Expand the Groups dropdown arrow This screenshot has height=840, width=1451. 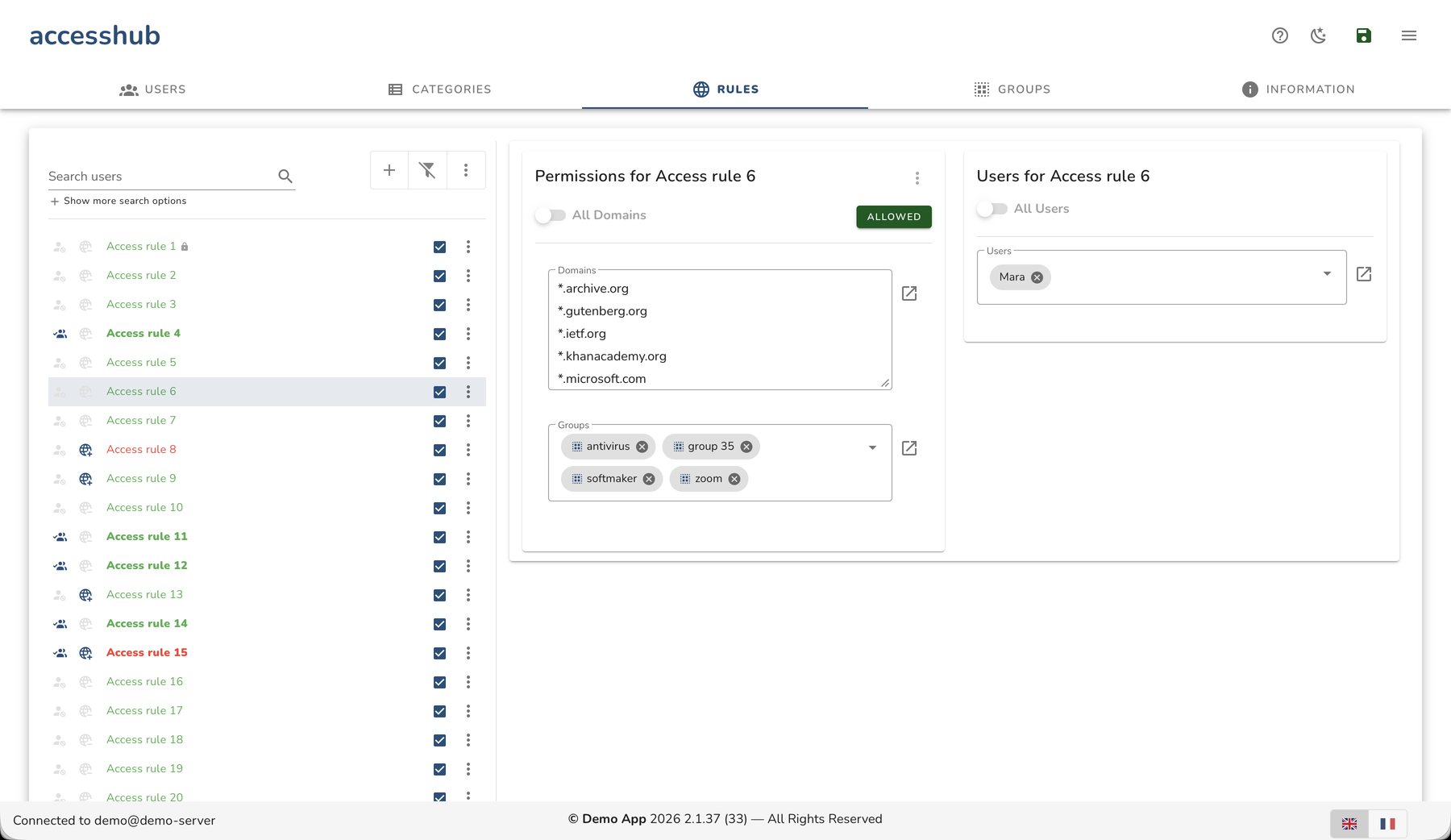(872, 447)
